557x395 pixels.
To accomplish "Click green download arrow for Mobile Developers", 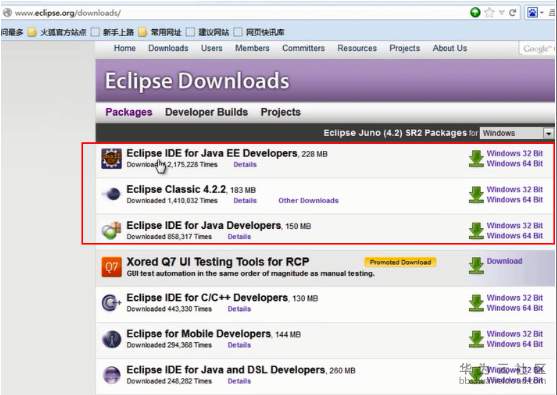I will click(476, 339).
